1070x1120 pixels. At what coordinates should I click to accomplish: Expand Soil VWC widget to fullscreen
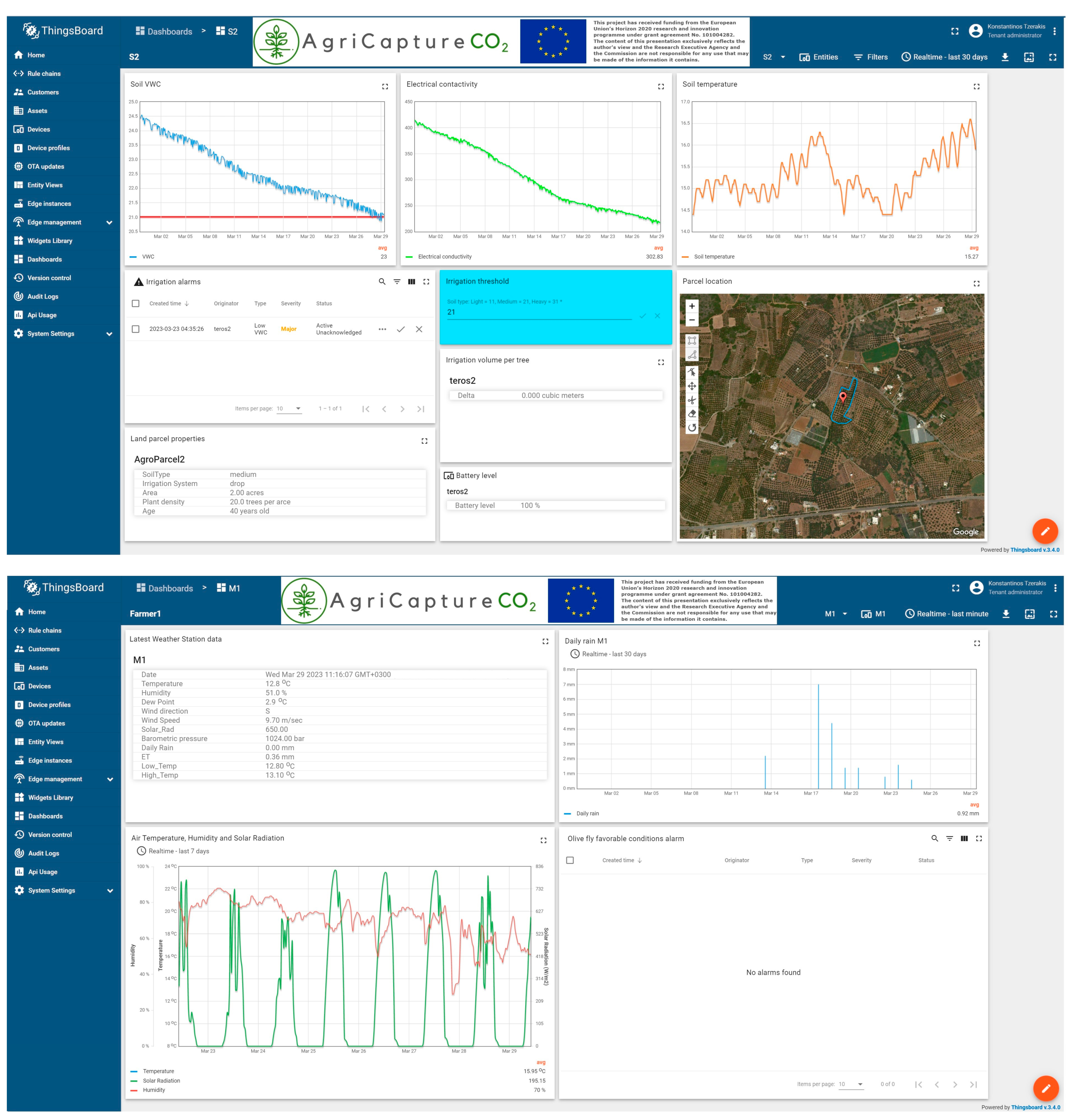(x=385, y=87)
